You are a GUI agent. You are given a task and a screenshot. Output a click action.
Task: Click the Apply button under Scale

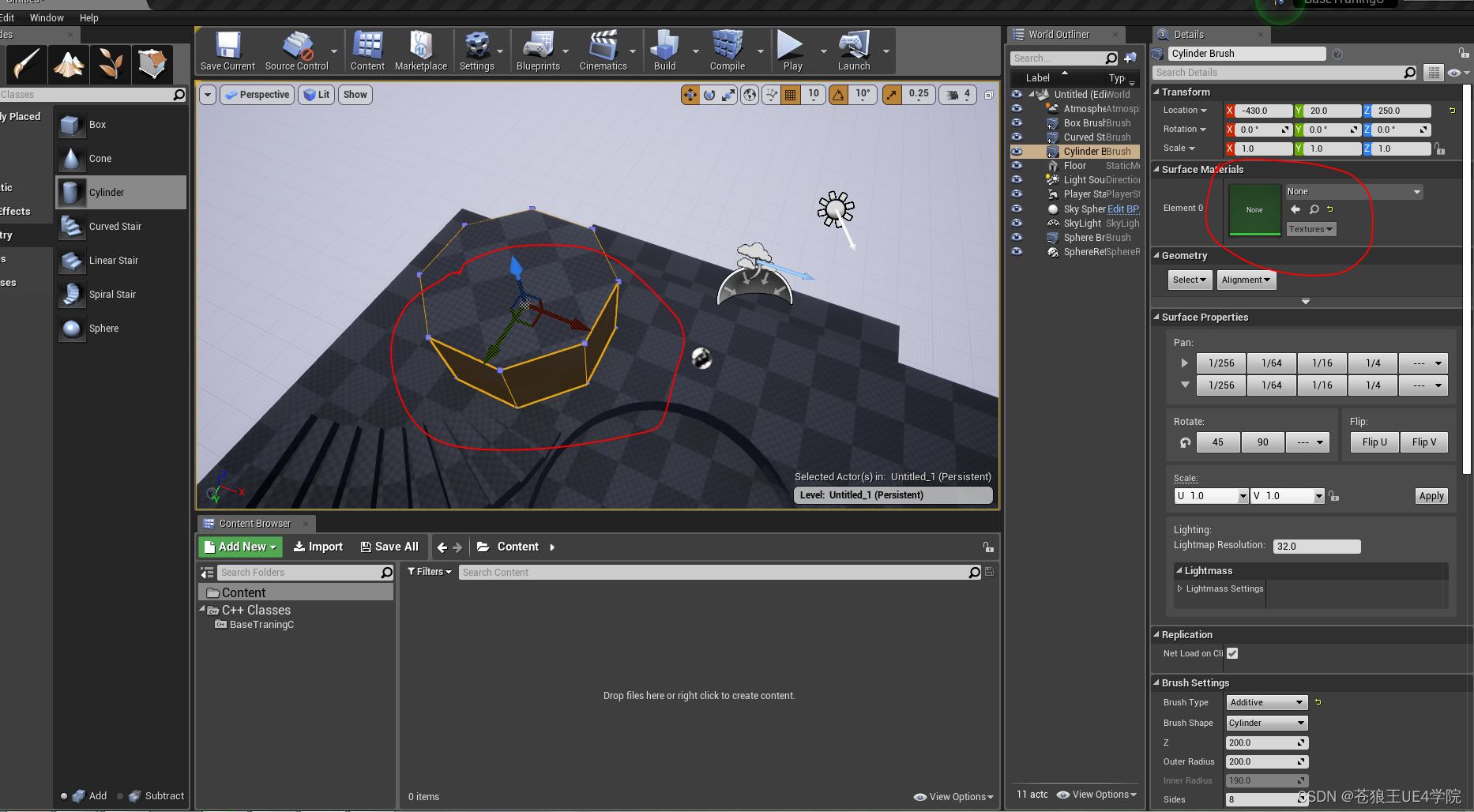pos(1431,495)
